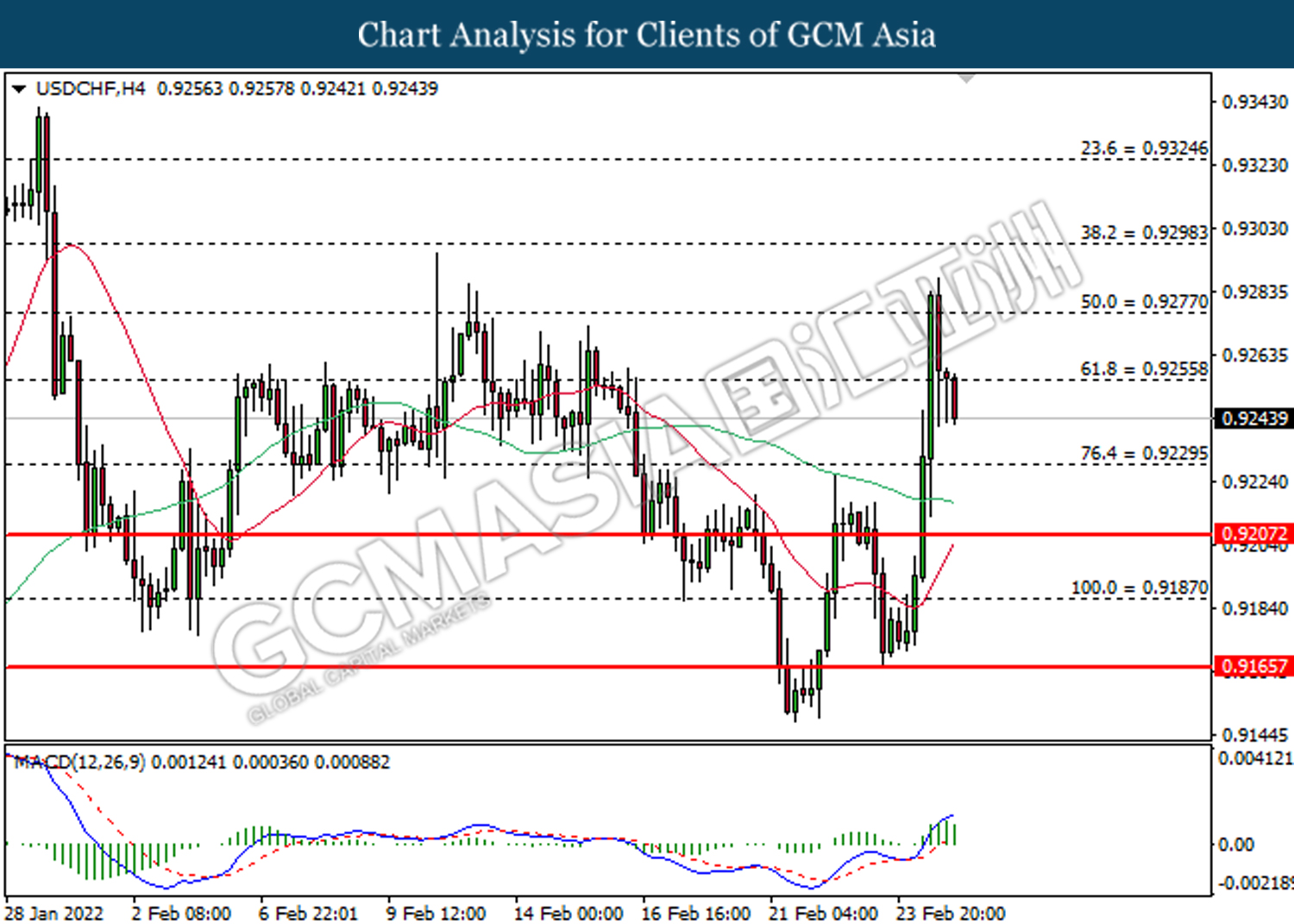Click the dropdown triangle beside USDCHF,H4

click(x=19, y=89)
